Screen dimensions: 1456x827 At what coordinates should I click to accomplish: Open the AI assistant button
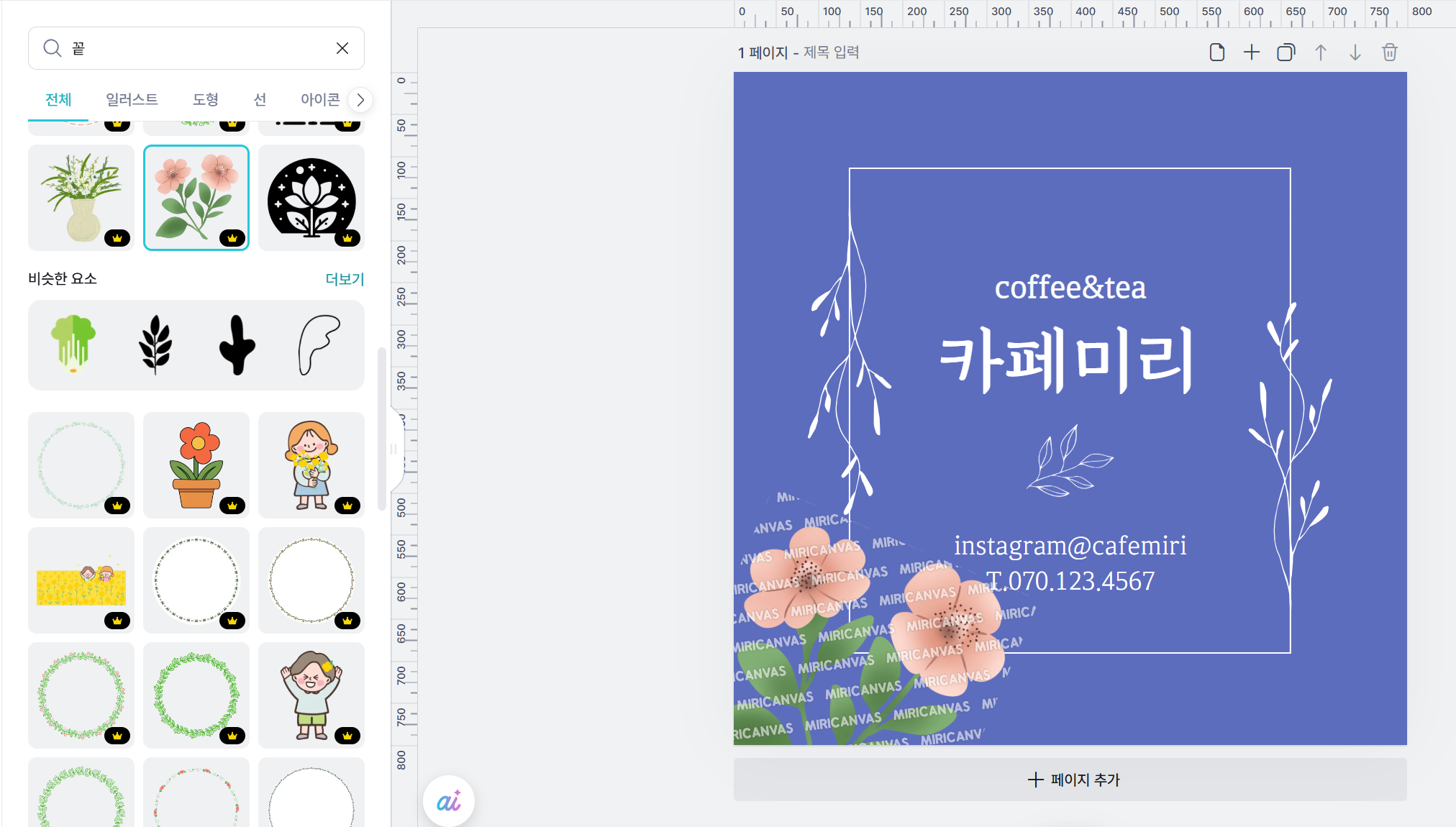click(x=448, y=801)
